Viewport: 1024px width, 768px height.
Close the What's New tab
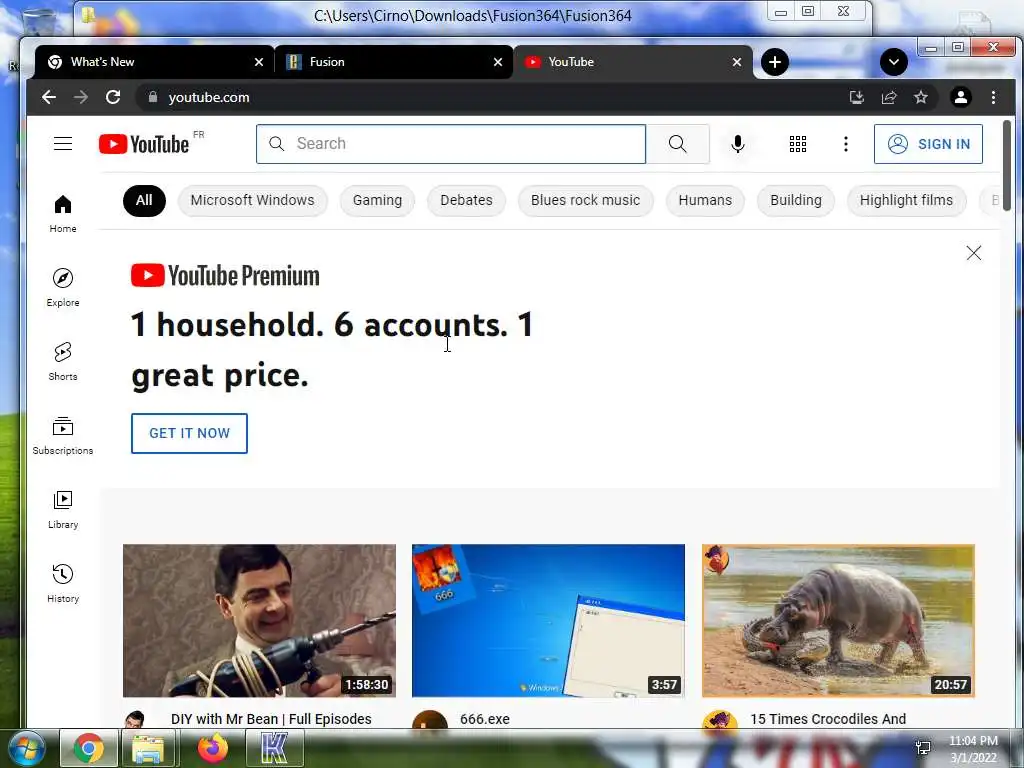[x=259, y=62]
